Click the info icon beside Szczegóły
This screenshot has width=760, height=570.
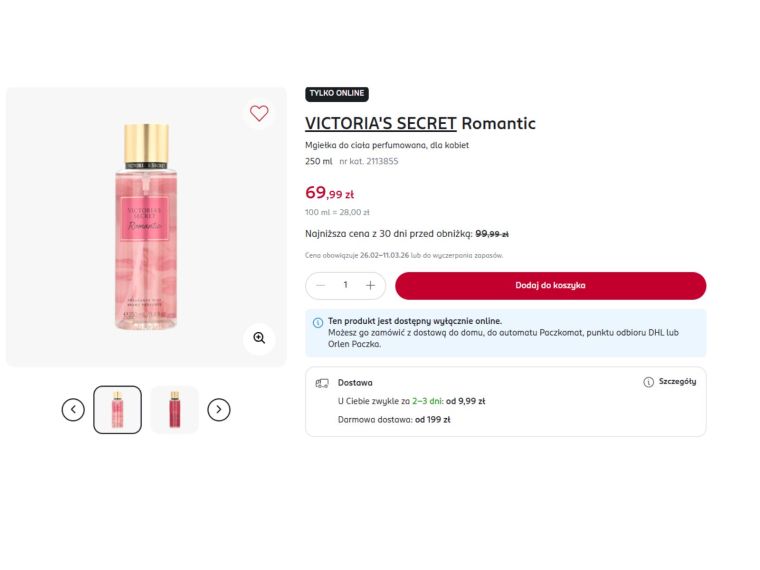tap(649, 382)
